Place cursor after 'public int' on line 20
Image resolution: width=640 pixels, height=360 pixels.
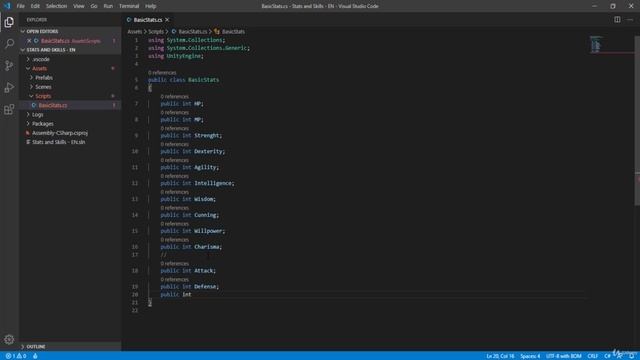pos(191,294)
